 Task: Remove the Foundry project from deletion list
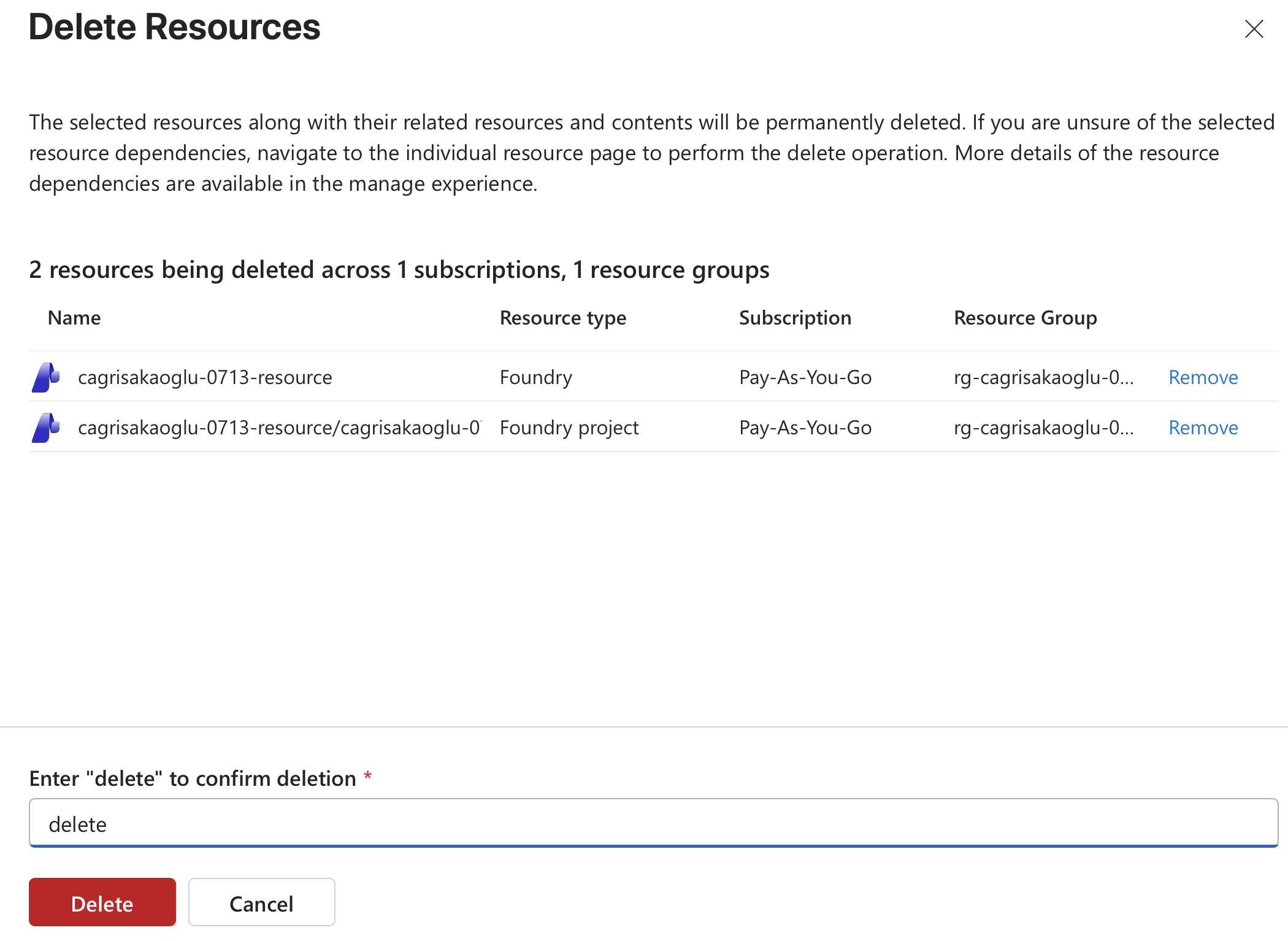coord(1202,428)
